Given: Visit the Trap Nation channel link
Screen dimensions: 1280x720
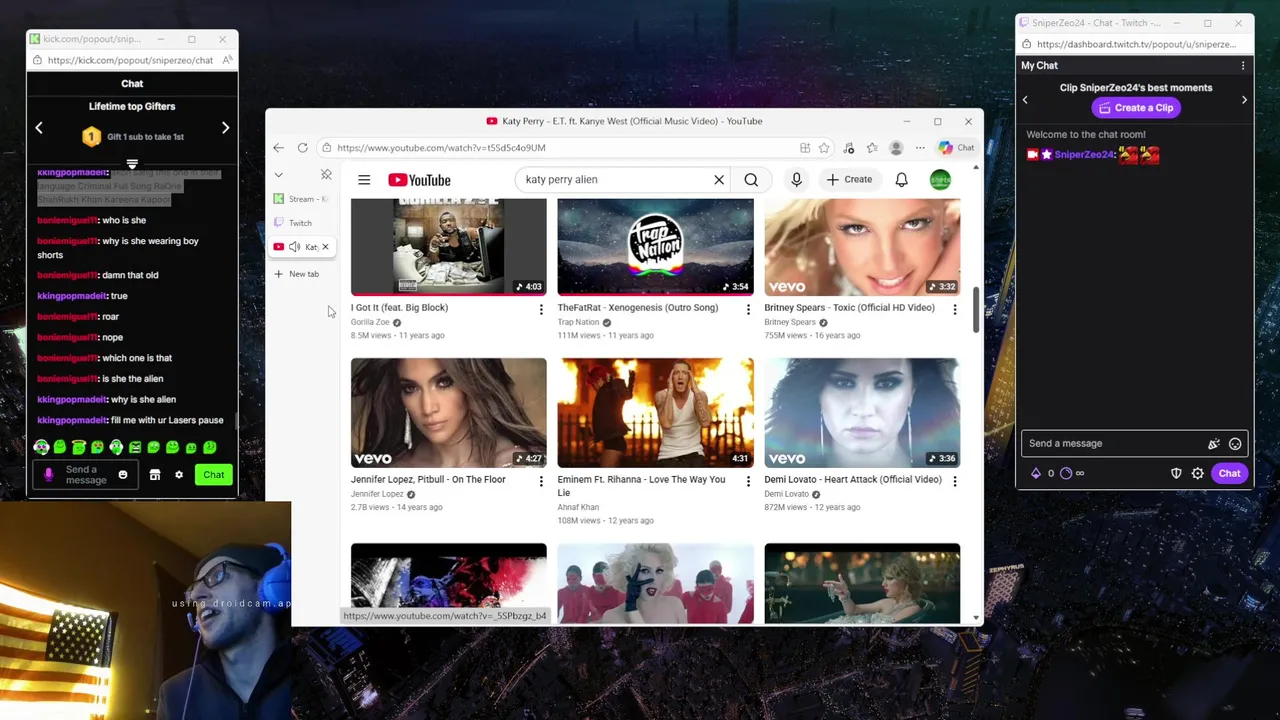Looking at the screenshot, I should (578, 322).
